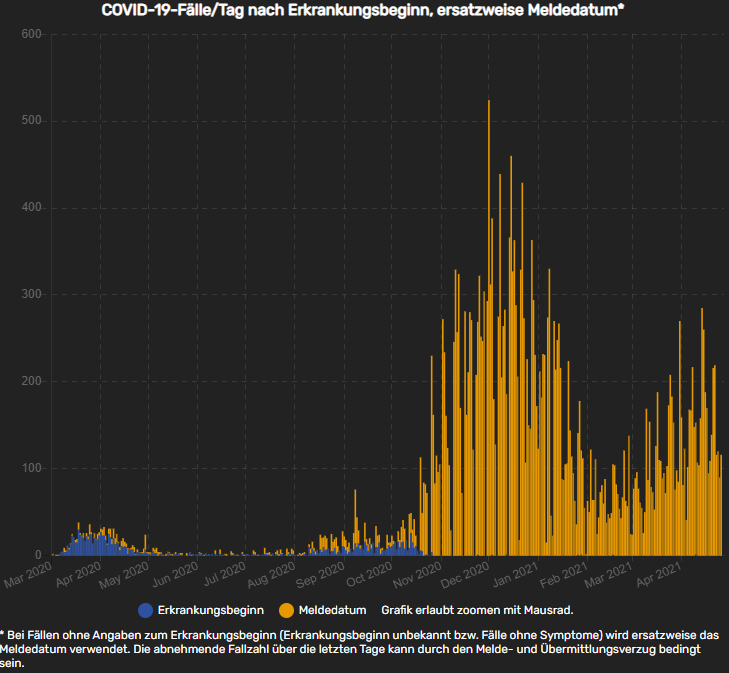Hide the Meldedatum series via legend label

(x=333, y=609)
